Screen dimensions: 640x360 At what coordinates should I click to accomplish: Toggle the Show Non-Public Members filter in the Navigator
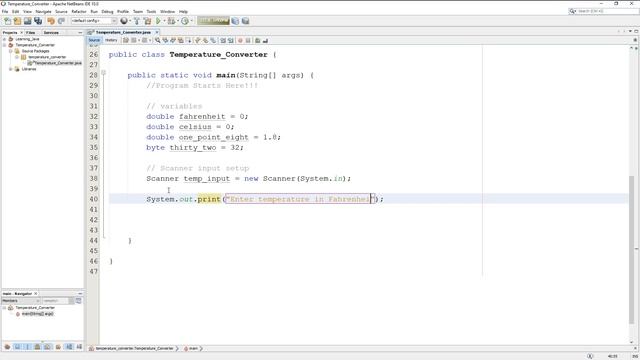click(37, 347)
